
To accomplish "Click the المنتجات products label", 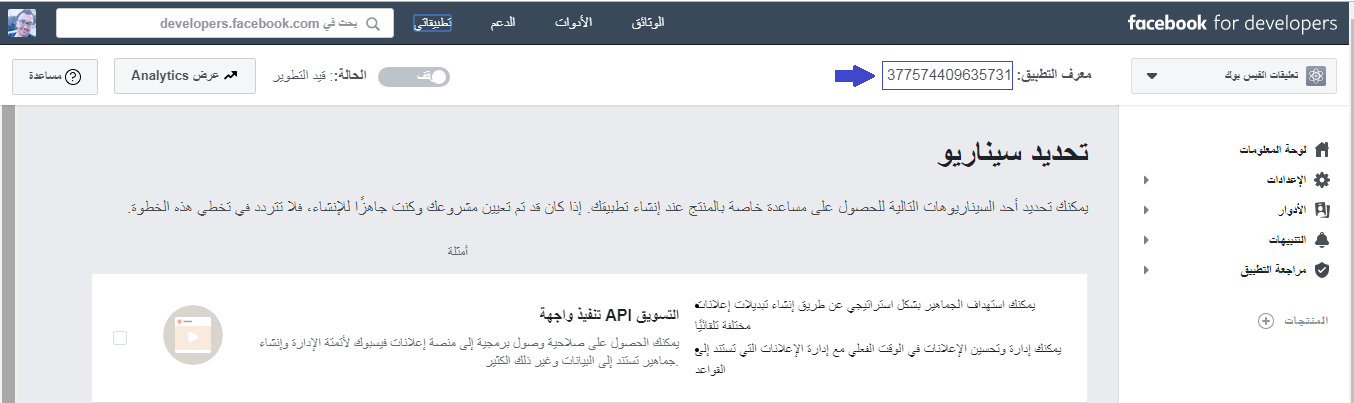I will pyautogui.click(x=1307, y=321).
